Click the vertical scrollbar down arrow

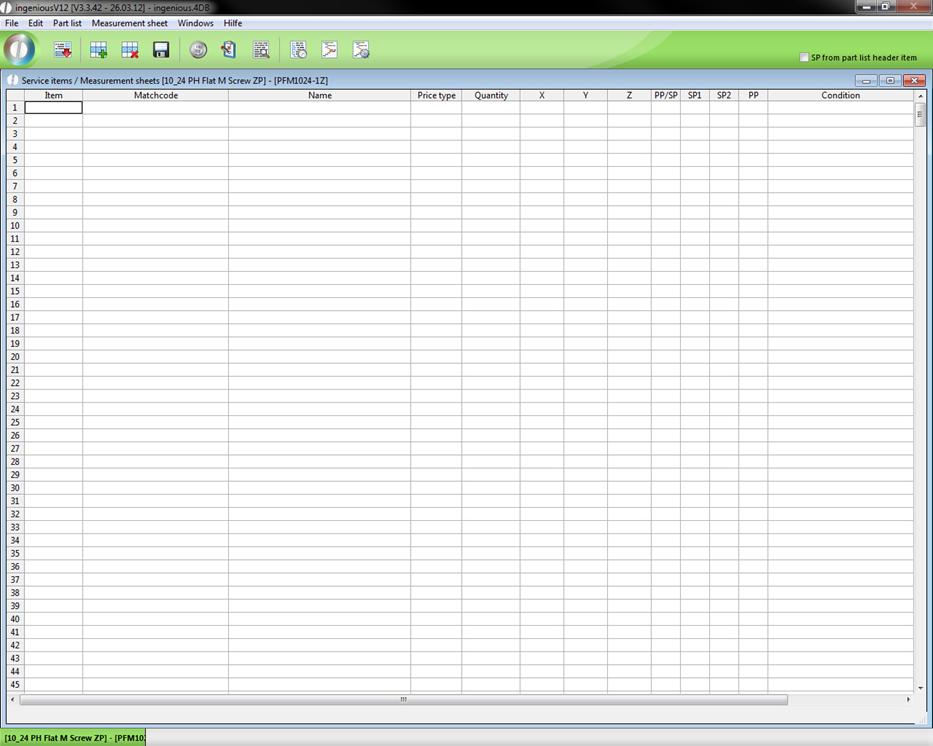(920, 688)
